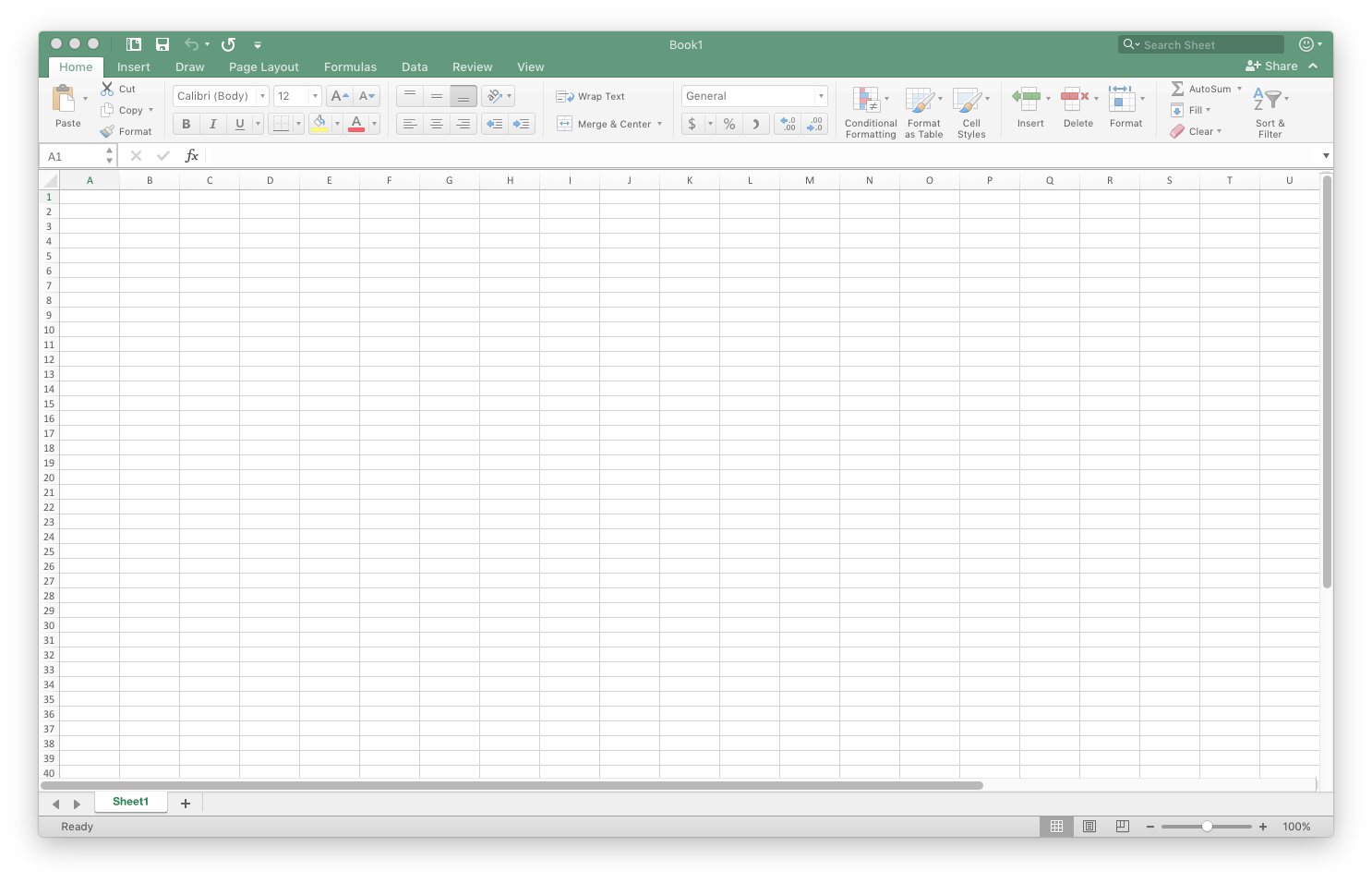Click the decrease indent icon
Image resolution: width=1372 pixels, height=883 pixels.
[495, 124]
